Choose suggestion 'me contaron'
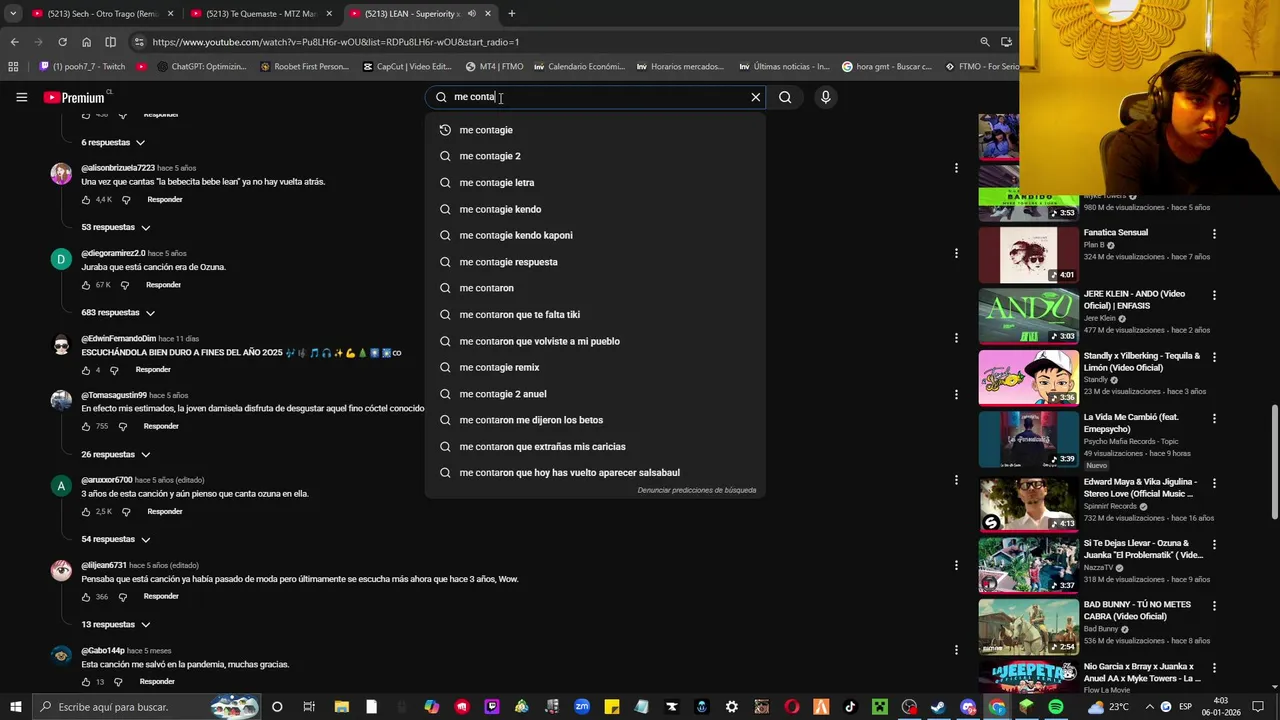The image size is (1280, 720). (x=595, y=288)
